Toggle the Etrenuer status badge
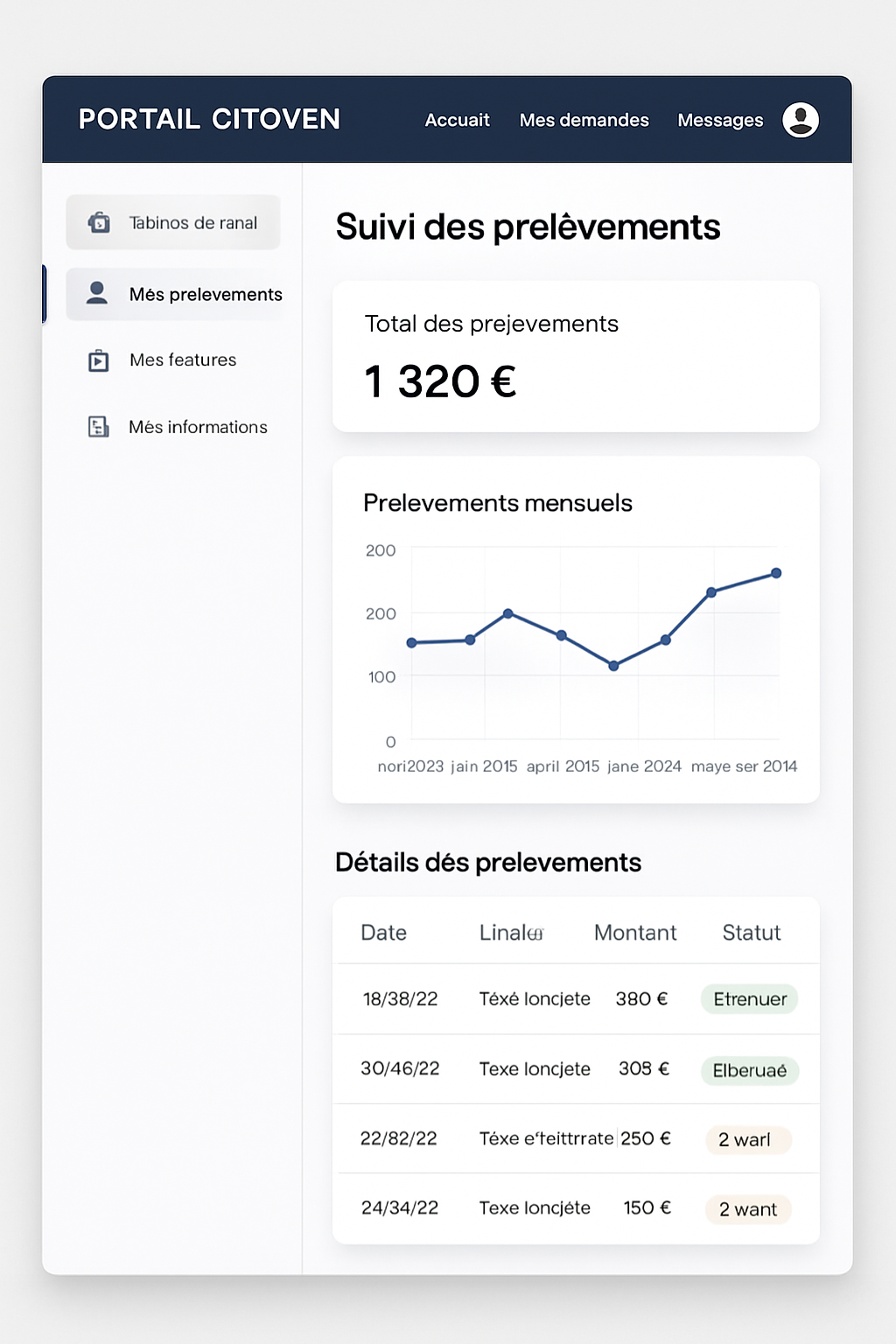This screenshot has height=1344, width=896. pyautogui.click(x=749, y=998)
